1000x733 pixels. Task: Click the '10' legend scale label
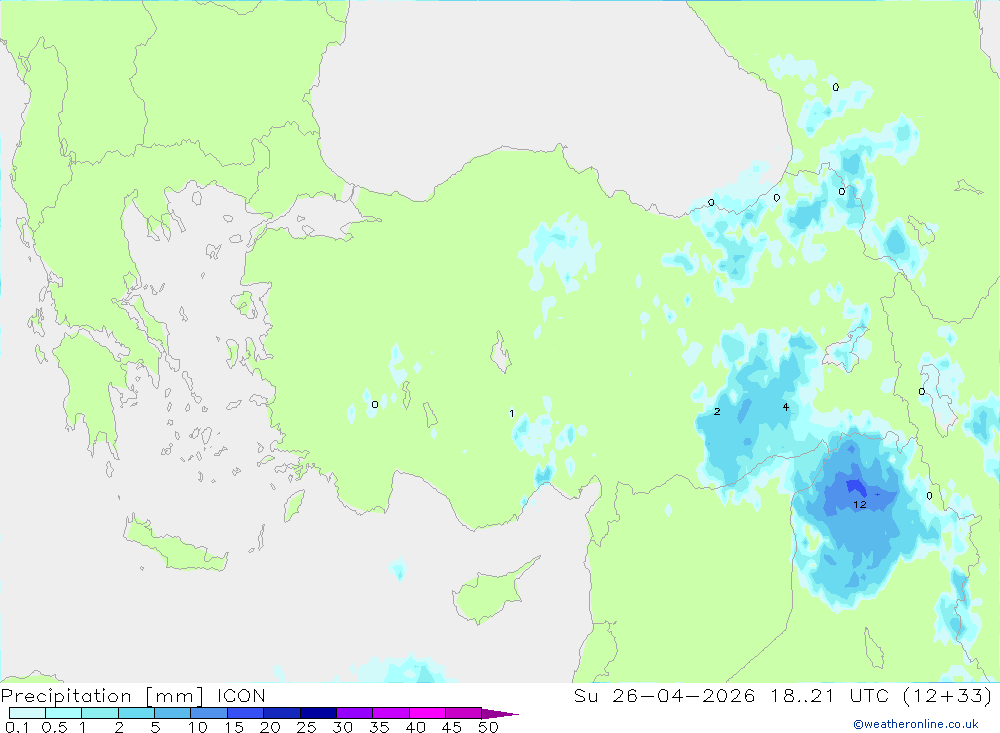198,727
